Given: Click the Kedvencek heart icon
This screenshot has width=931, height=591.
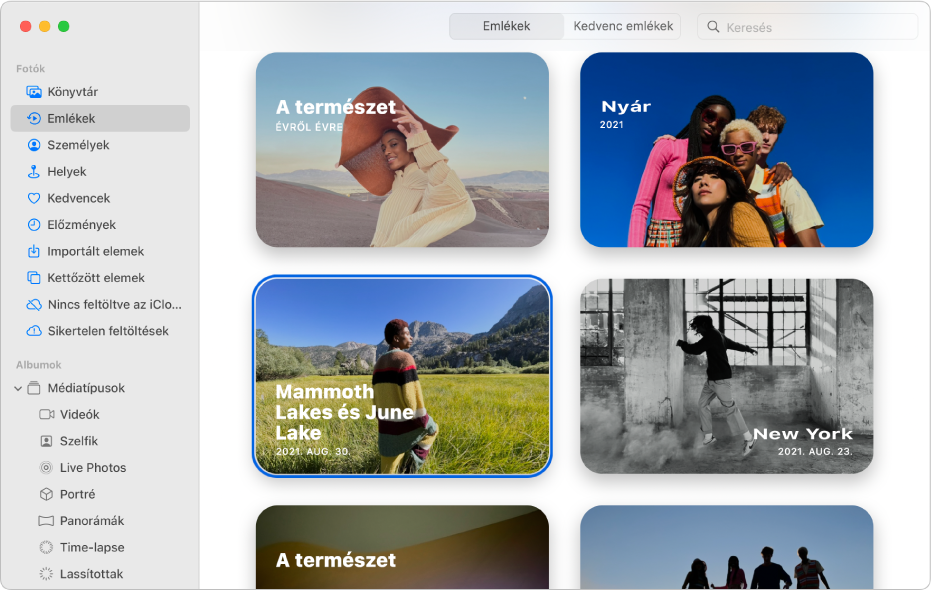Looking at the screenshot, I should pyautogui.click(x=34, y=198).
